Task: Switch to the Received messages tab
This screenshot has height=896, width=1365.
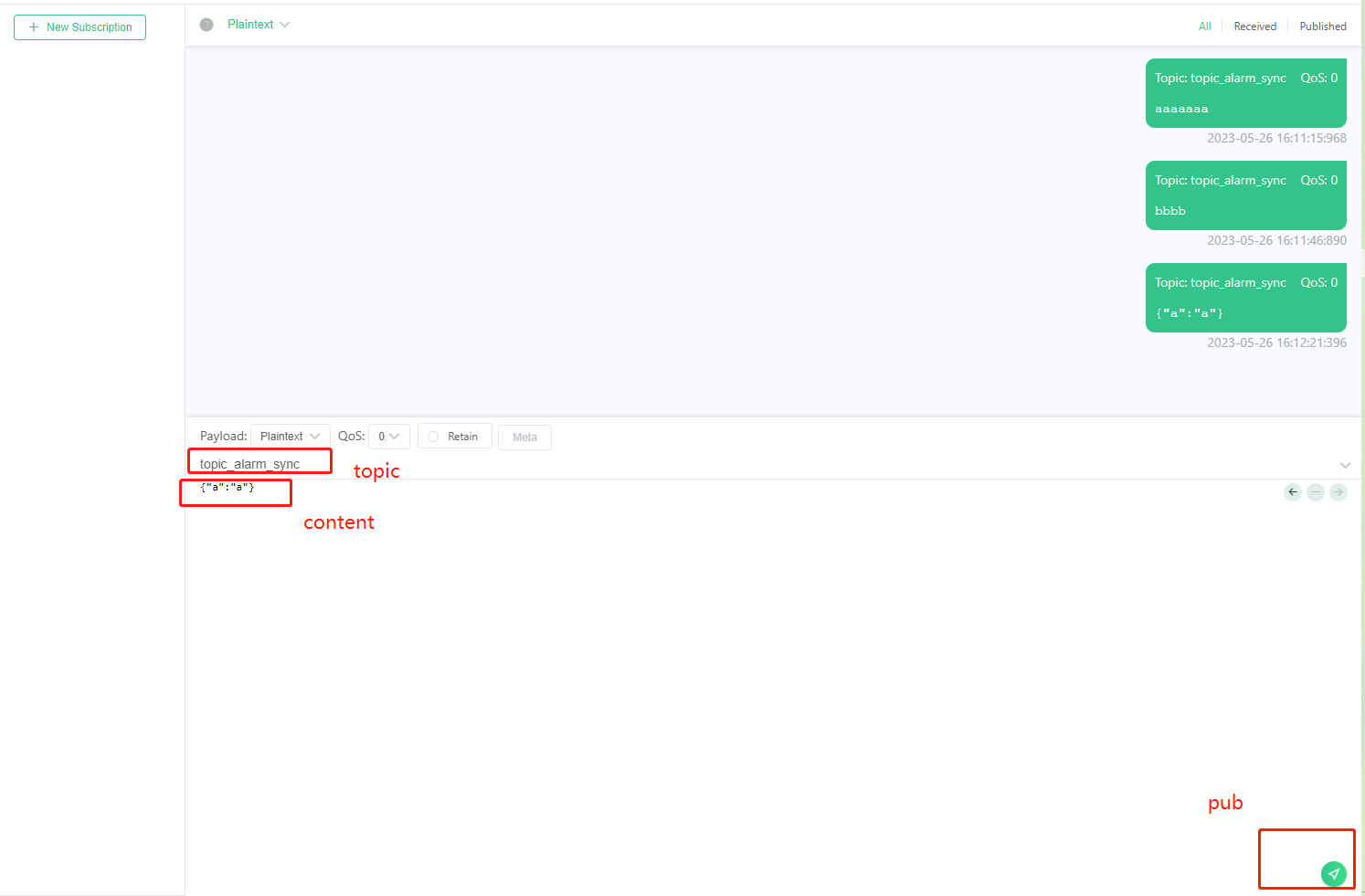Action: coord(1254,26)
